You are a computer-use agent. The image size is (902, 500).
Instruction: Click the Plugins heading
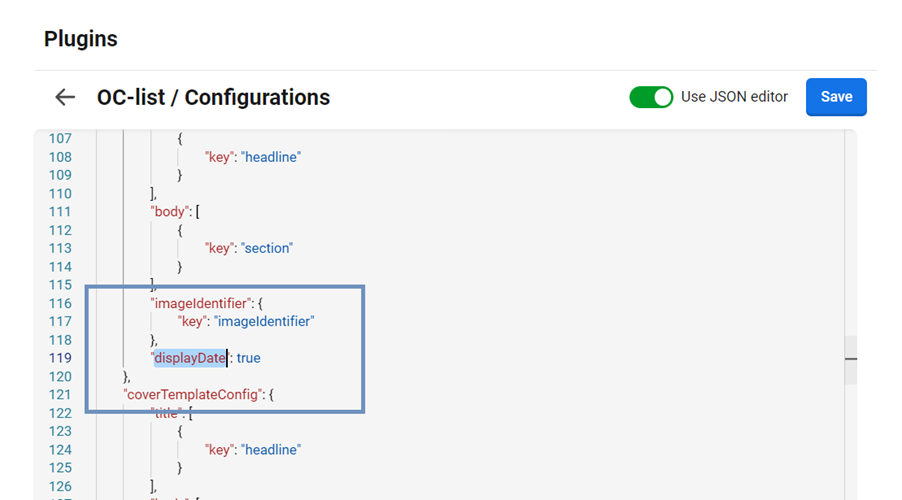click(x=81, y=39)
